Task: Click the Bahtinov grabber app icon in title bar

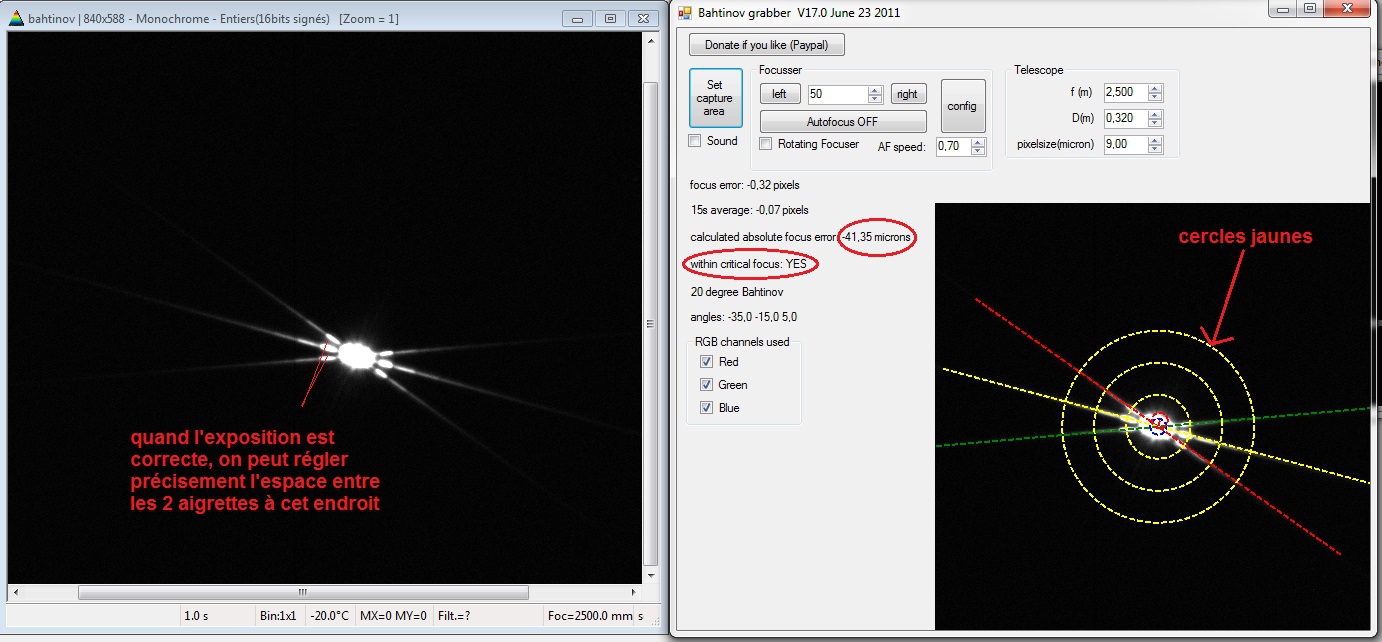Action: (685, 12)
